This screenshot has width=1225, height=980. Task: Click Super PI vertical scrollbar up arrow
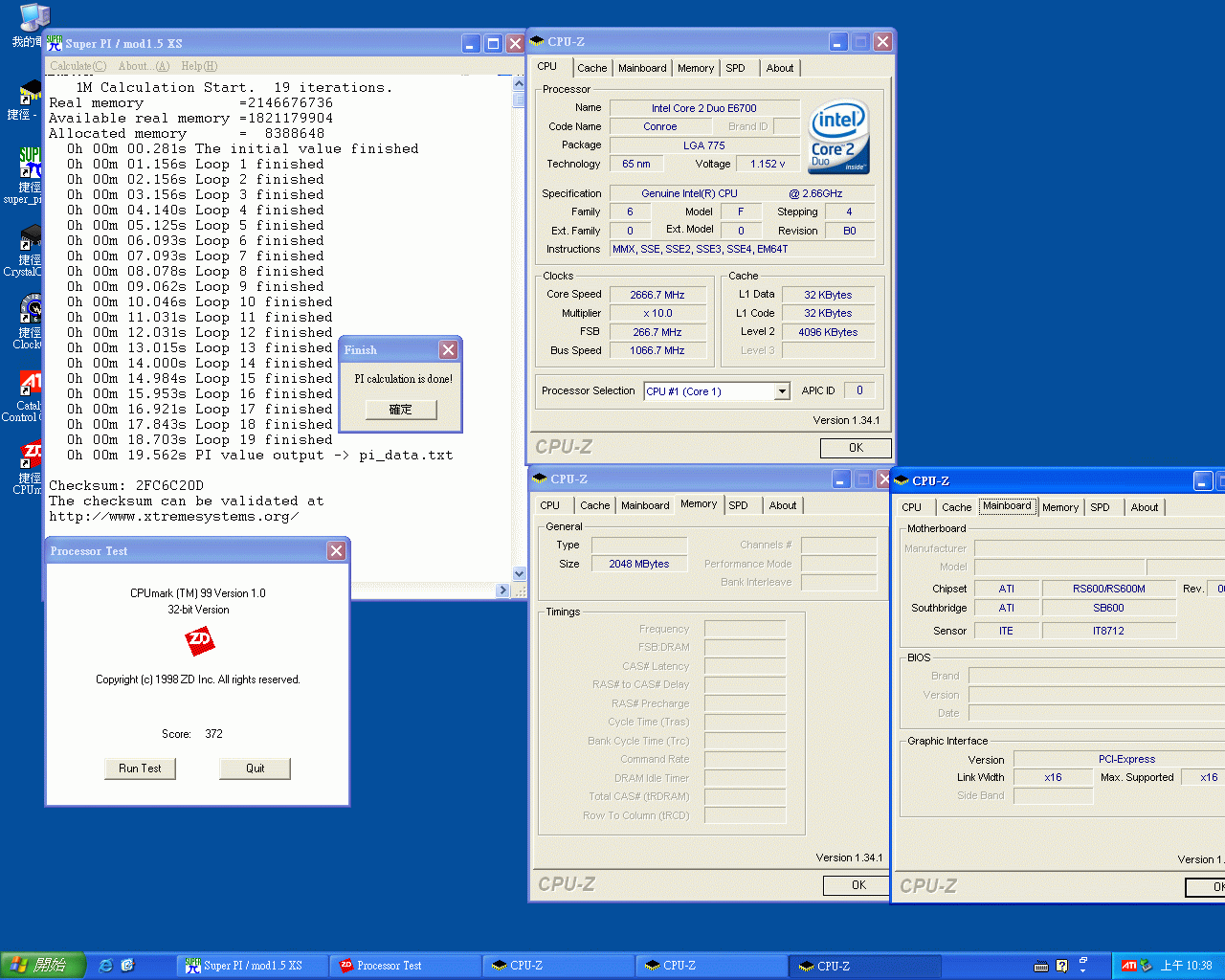click(x=519, y=84)
